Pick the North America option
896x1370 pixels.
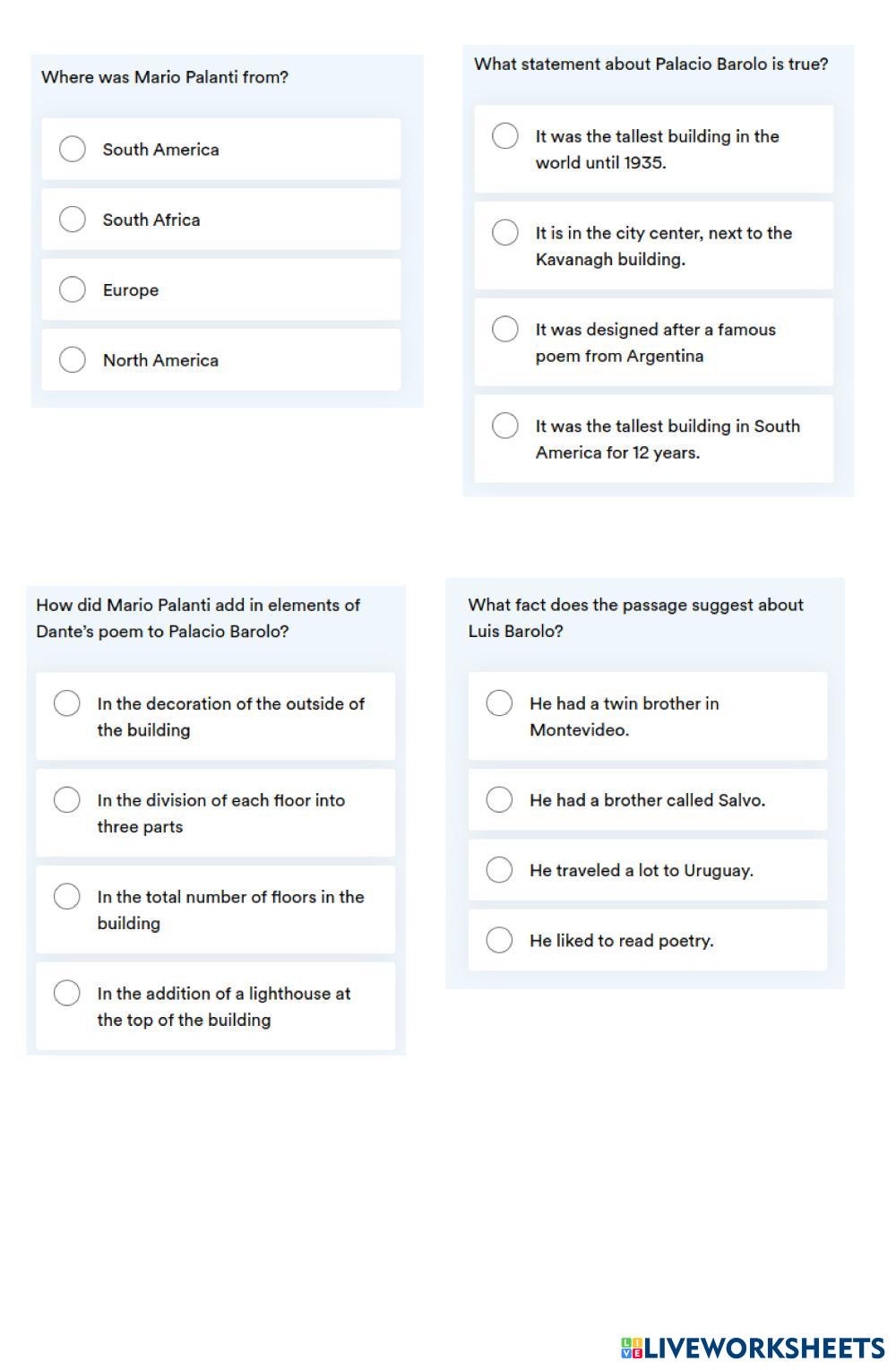coord(73,359)
